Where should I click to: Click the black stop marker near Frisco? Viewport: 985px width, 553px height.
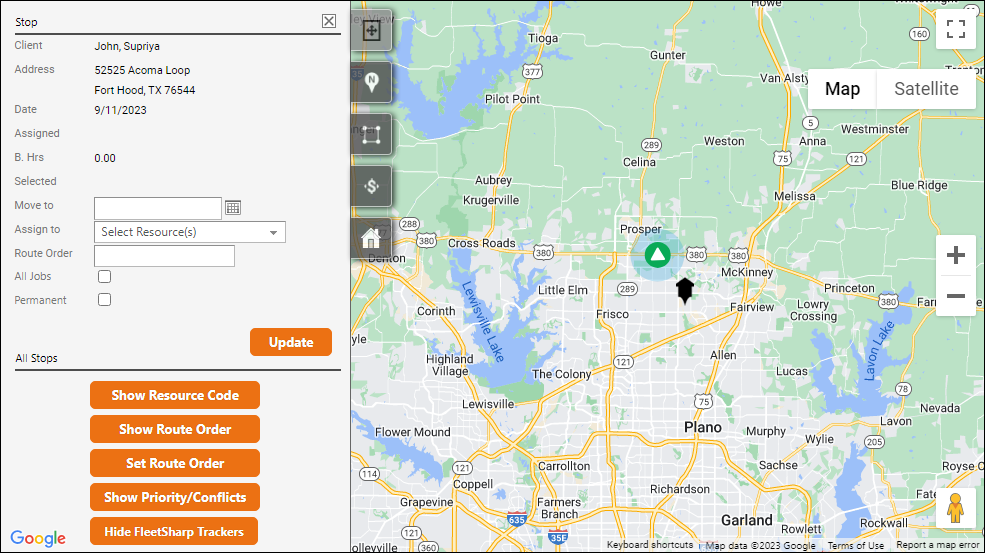(684, 290)
